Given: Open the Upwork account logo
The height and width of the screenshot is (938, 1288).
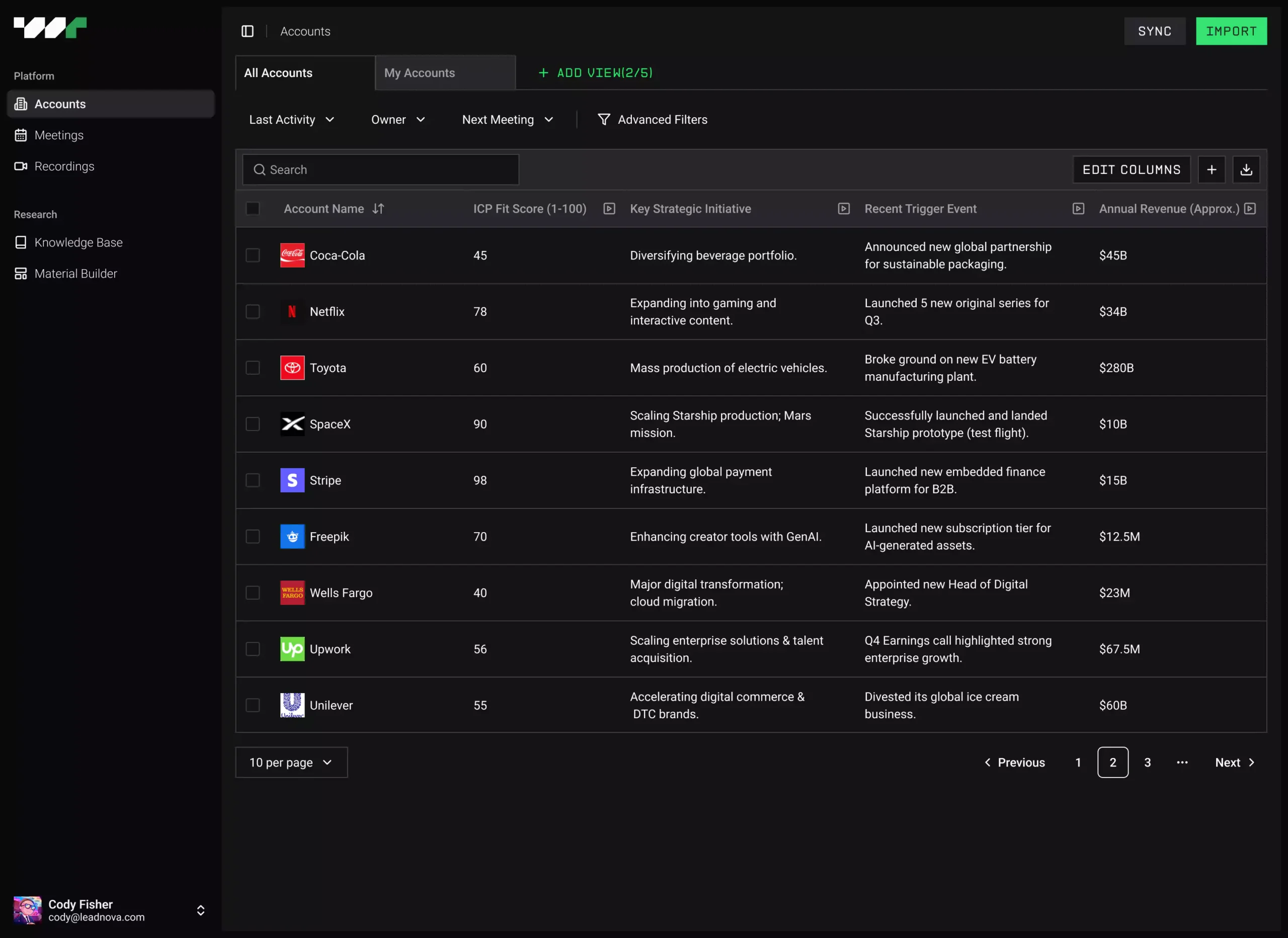Looking at the screenshot, I should [292, 649].
